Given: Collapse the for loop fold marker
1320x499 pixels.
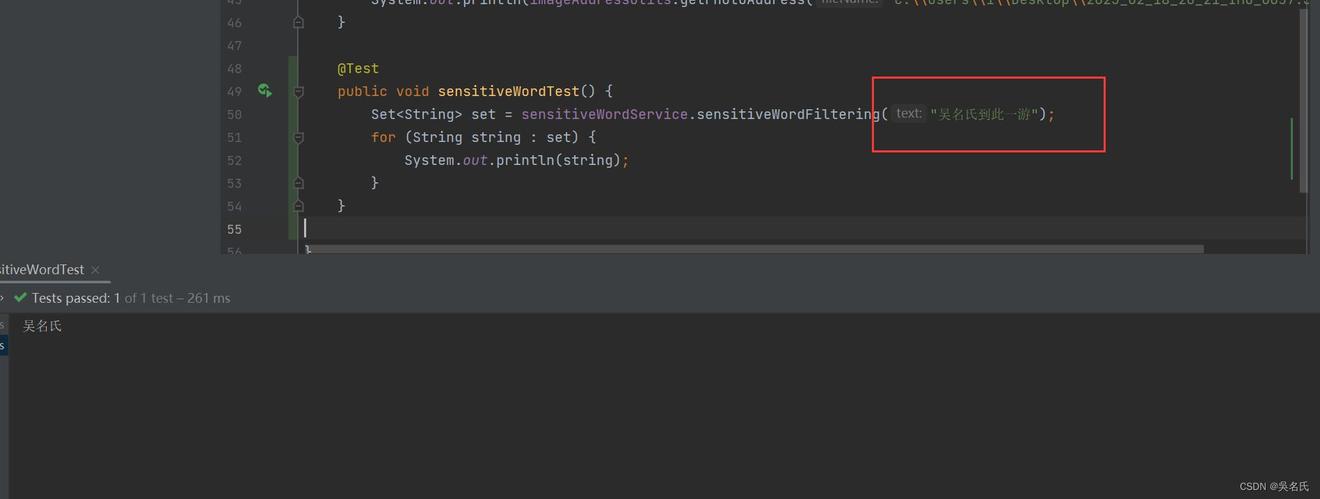Looking at the screenshot, I should pos(298,137).
